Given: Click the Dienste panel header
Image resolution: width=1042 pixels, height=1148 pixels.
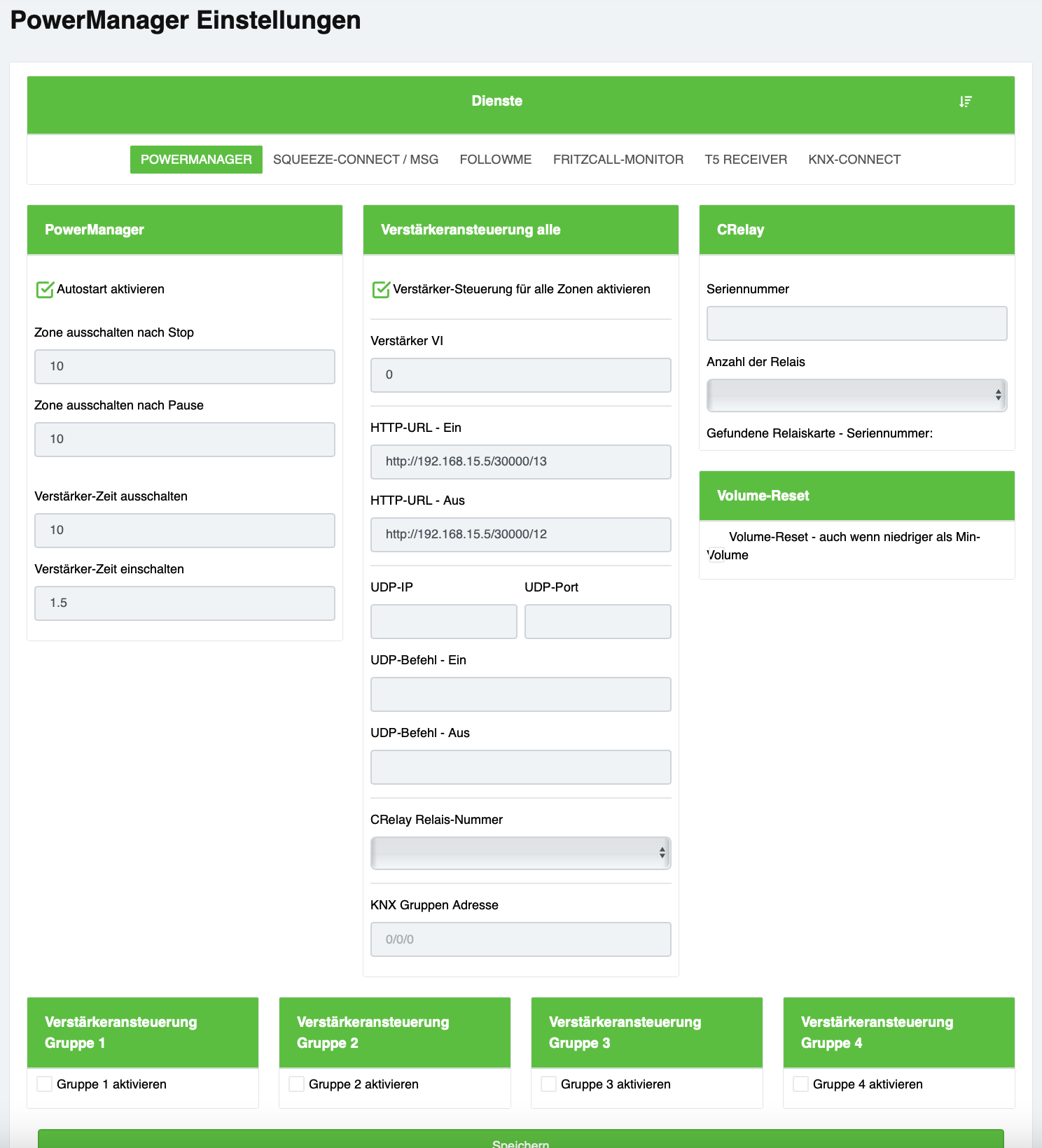Looking at the screenshot, I should pos(521,105).
